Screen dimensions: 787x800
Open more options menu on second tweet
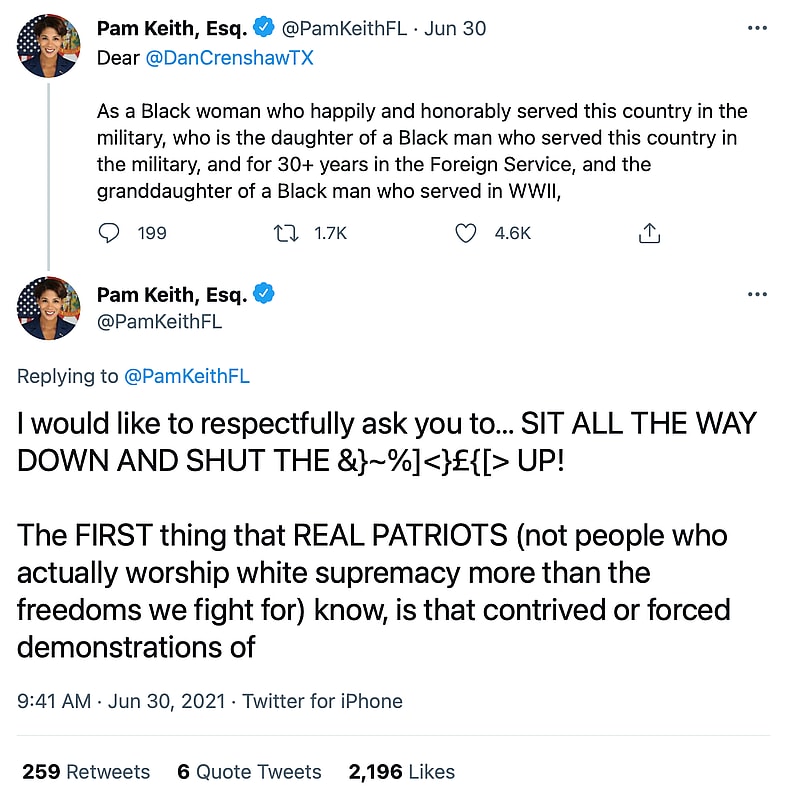(x=757, y=295)
